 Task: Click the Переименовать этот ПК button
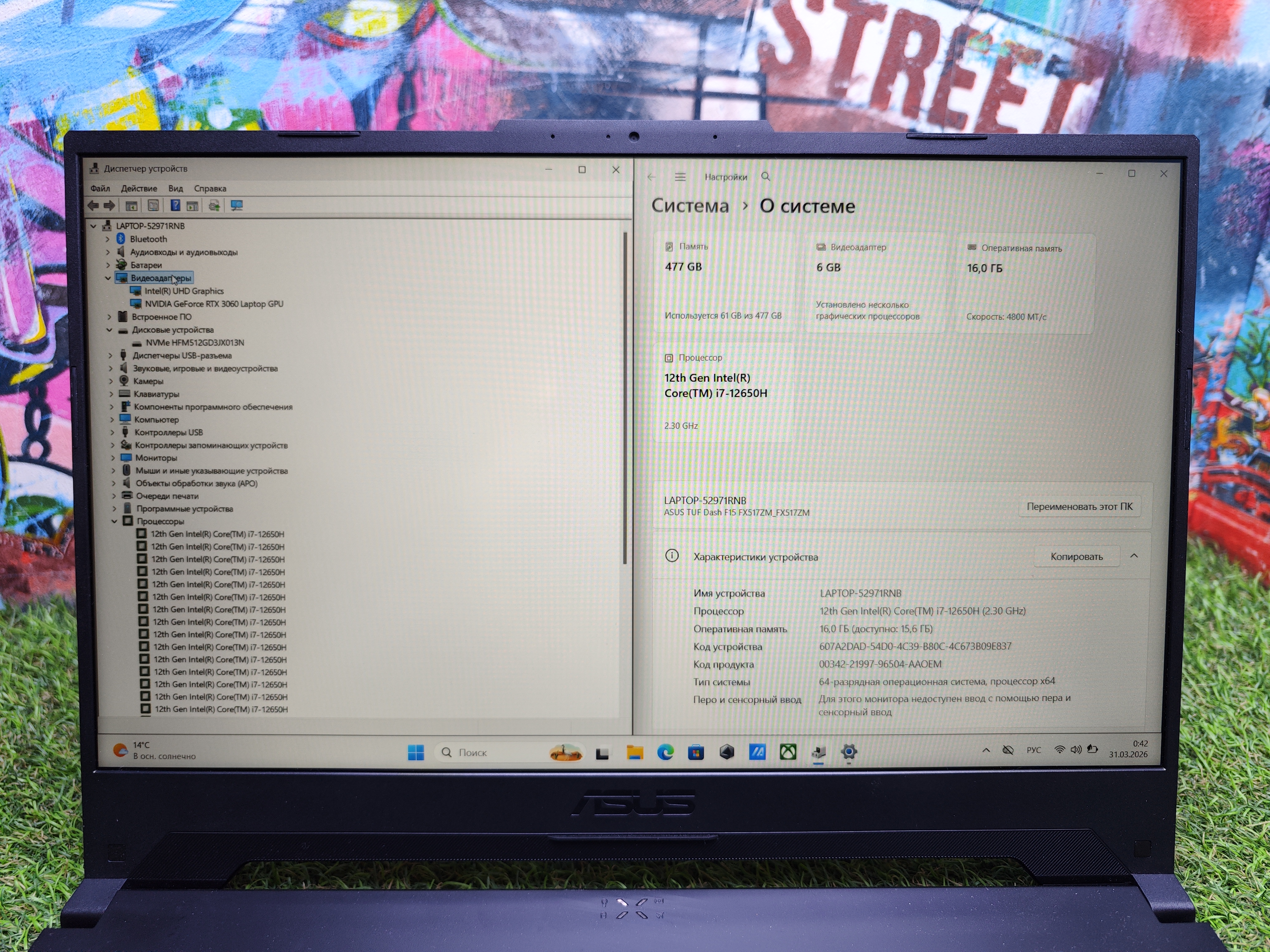tap(1079, 506)
